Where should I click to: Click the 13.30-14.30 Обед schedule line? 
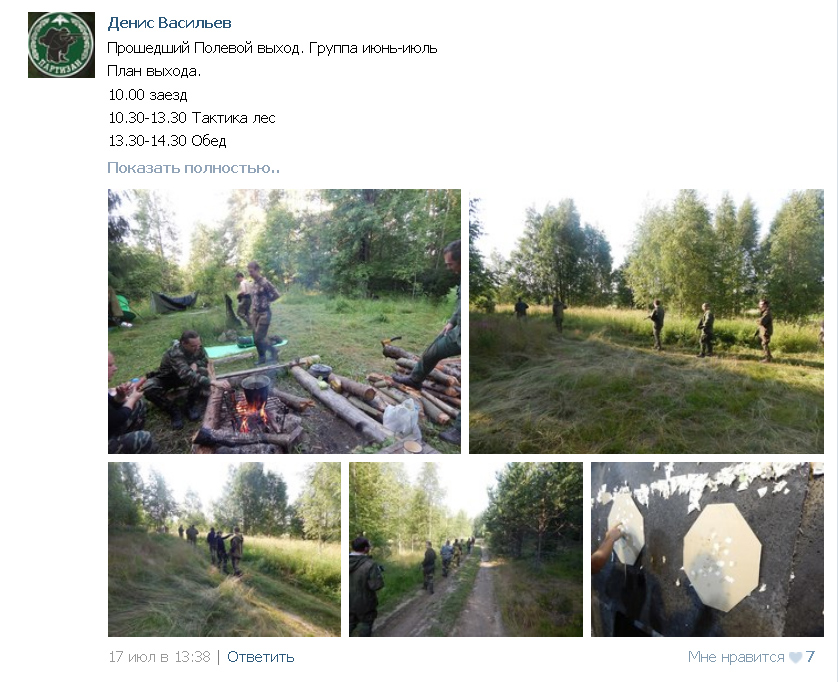(x=167, y=141)
